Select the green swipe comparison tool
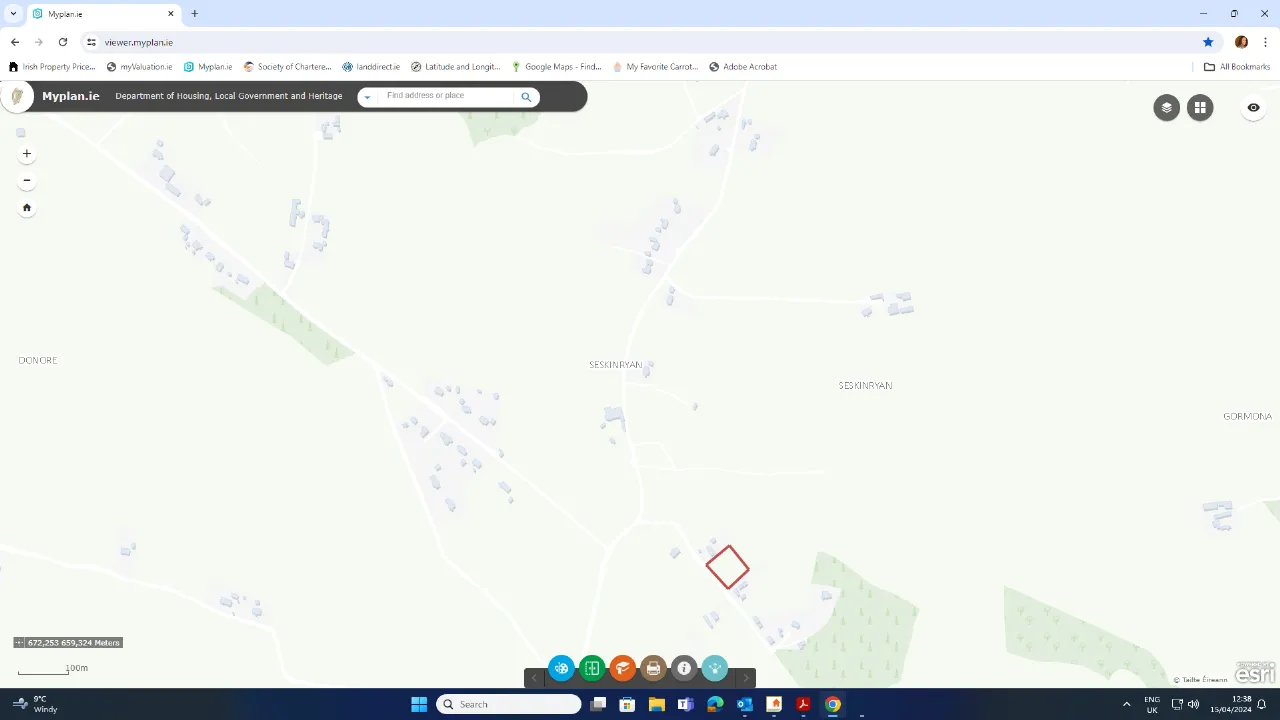Screen dimensions: 1280x720 point(592,668)
